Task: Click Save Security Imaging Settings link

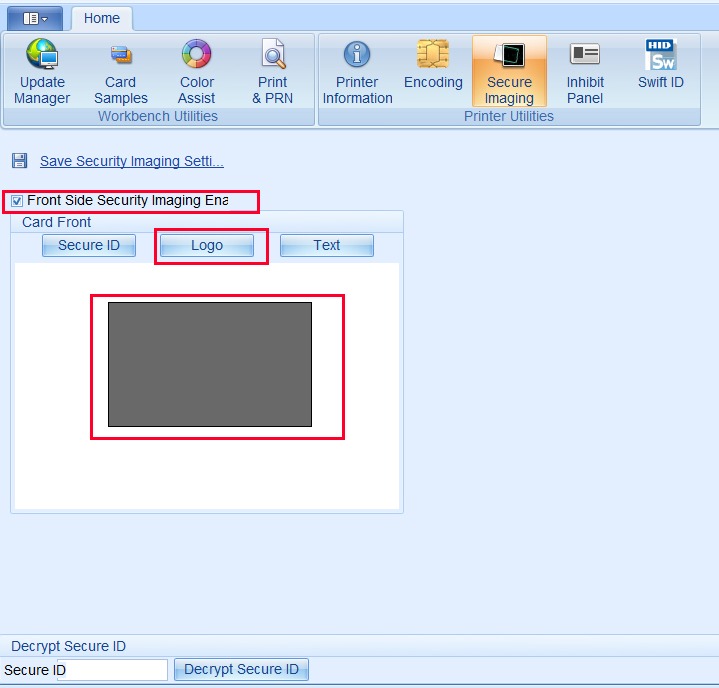Action: click(131, 161)
